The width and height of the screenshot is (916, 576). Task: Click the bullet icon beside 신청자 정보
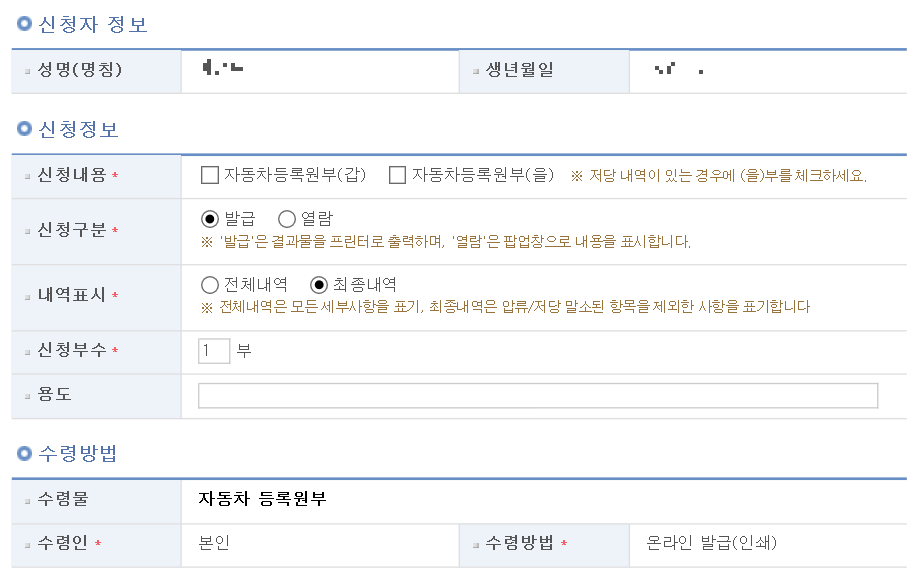(x=25, y=23)
